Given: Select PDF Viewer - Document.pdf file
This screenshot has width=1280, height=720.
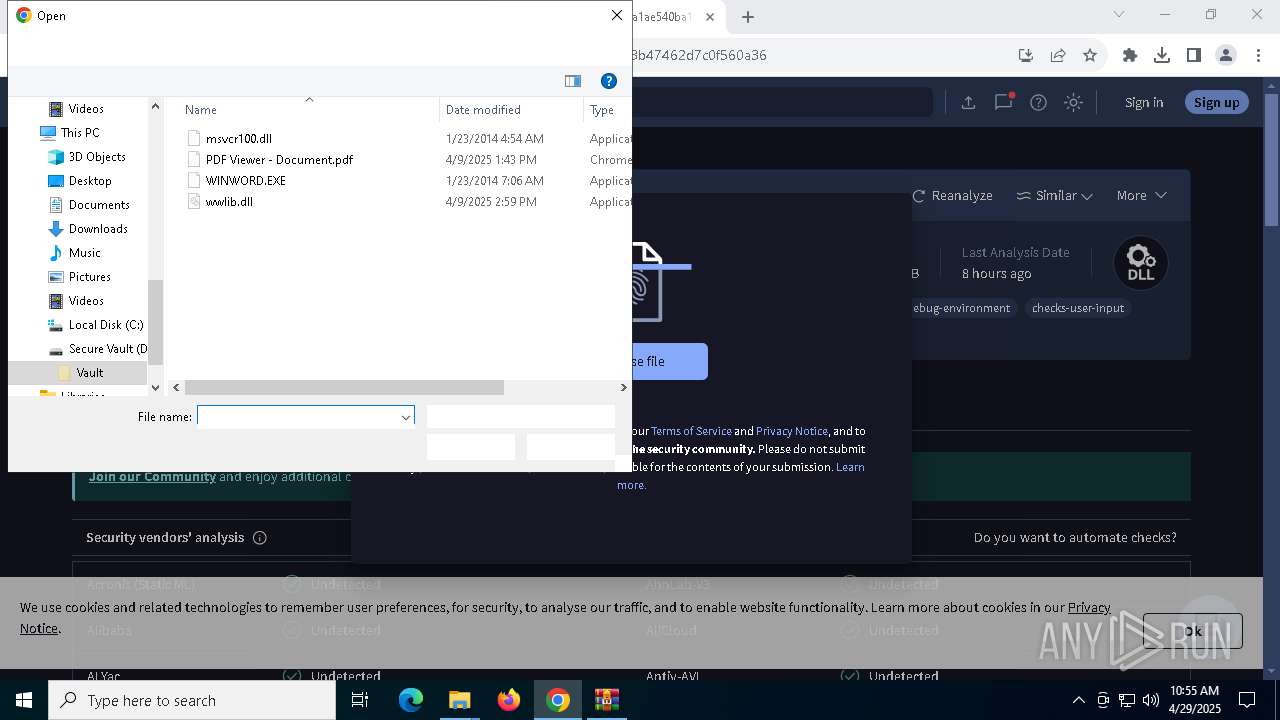Looking at the screenshot, I should click(x=279, y=160).
